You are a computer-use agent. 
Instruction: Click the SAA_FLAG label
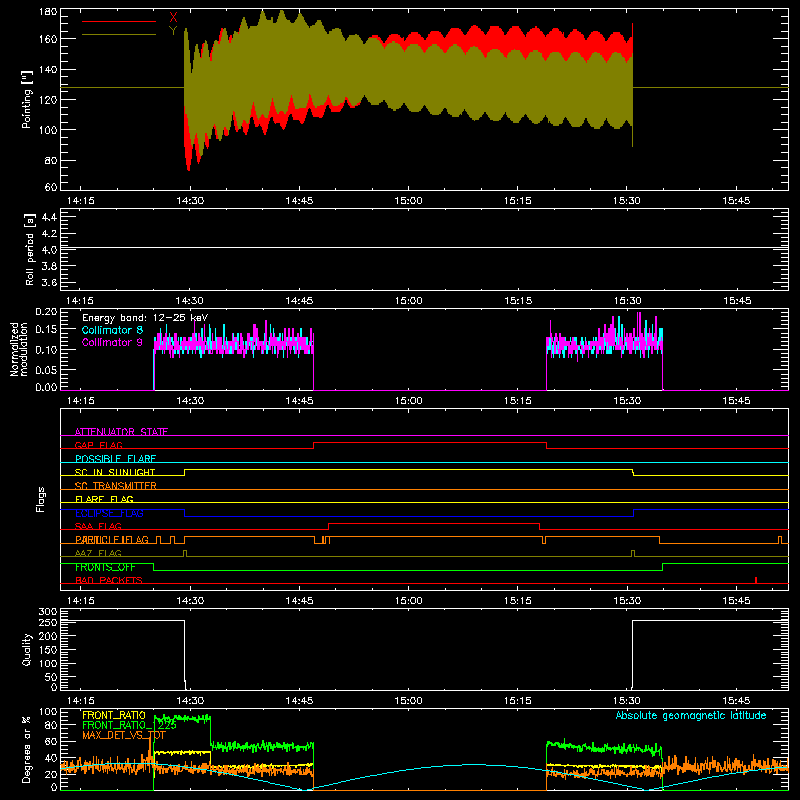coord(98,526)
